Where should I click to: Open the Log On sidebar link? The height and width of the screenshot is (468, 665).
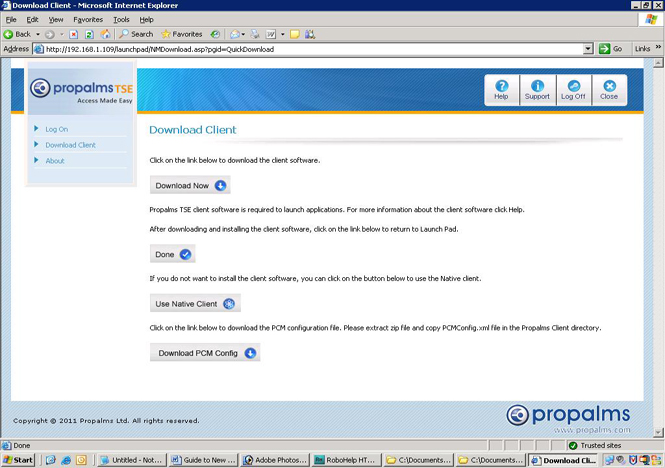[x=56, y=129]
